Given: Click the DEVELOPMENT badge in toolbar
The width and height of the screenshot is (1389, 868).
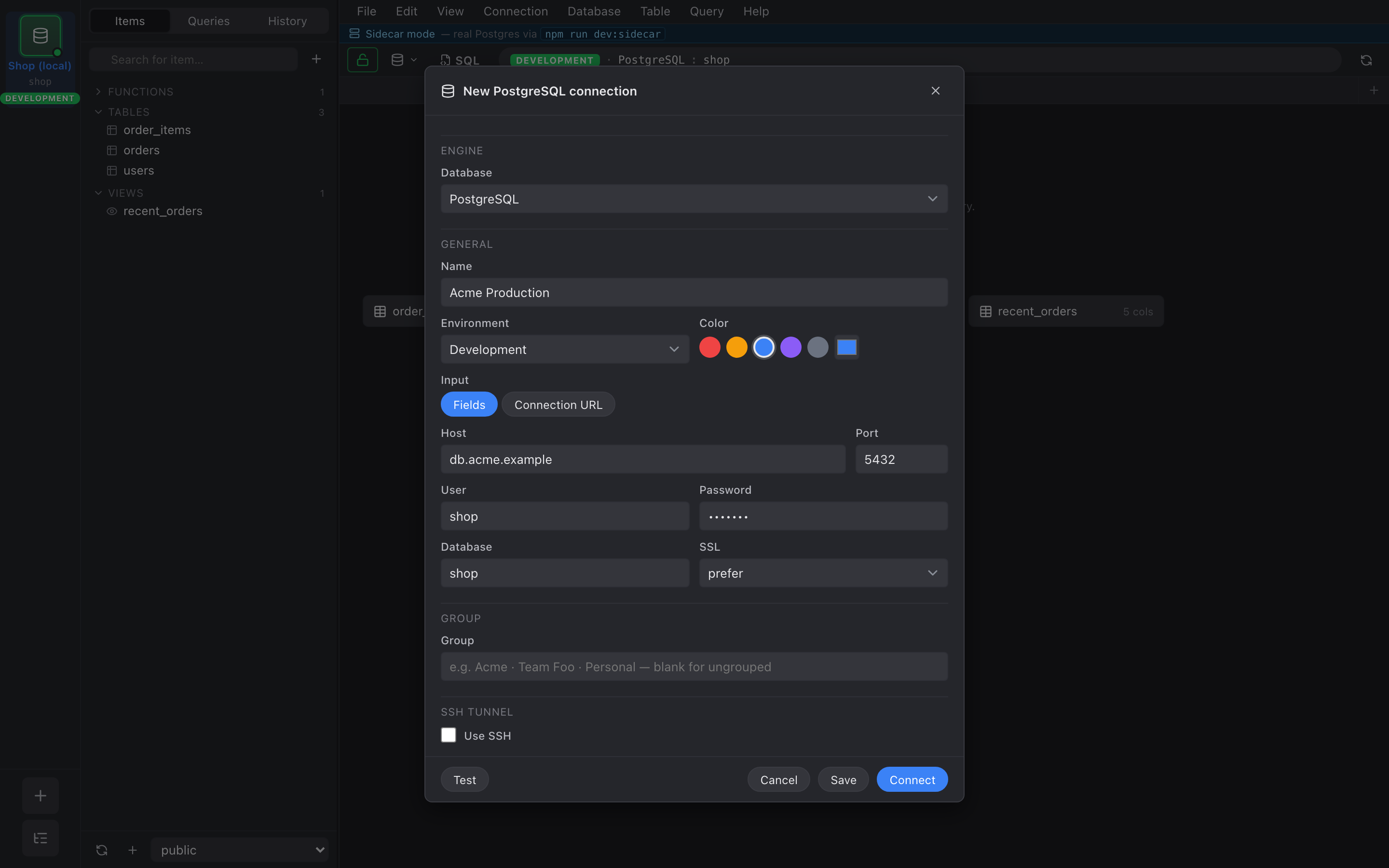Looking at the screenshot, I should [x=555, y=60].
